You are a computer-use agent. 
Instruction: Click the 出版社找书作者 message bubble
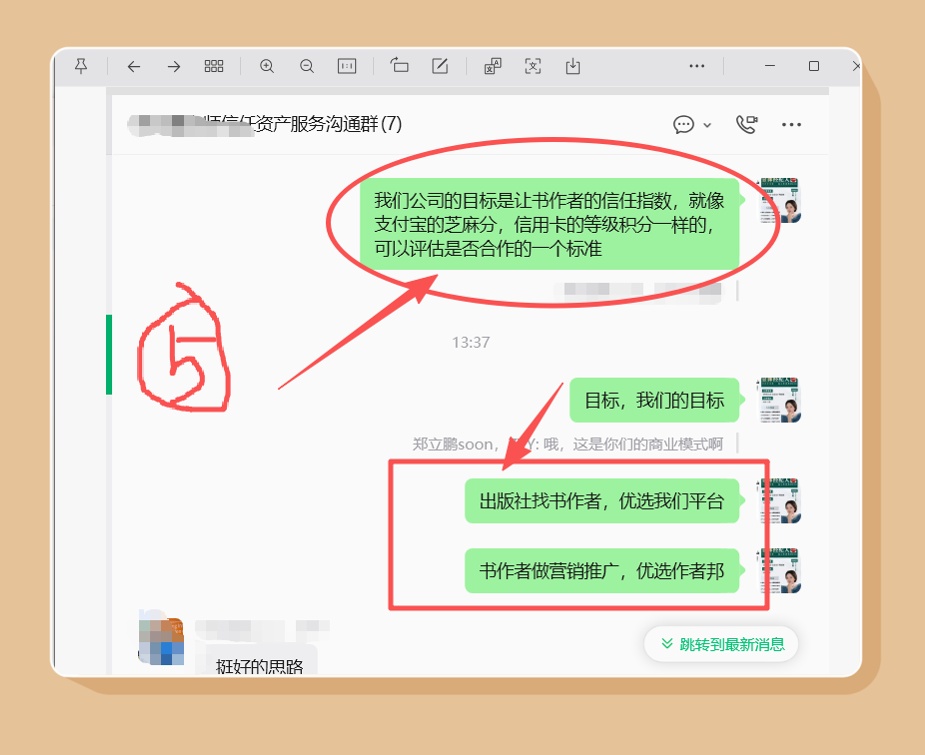coord(601,501)
